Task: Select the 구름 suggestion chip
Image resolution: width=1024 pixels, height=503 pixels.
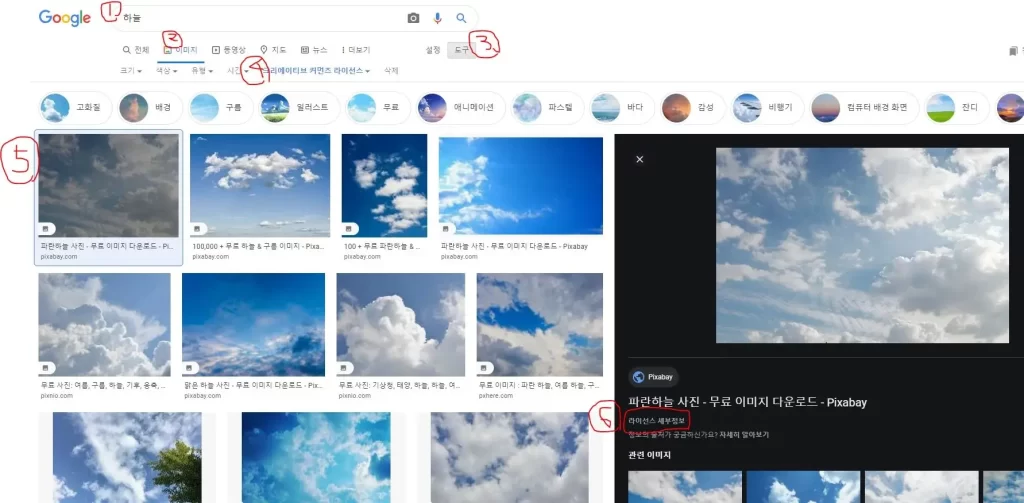Action: point(218,107)
